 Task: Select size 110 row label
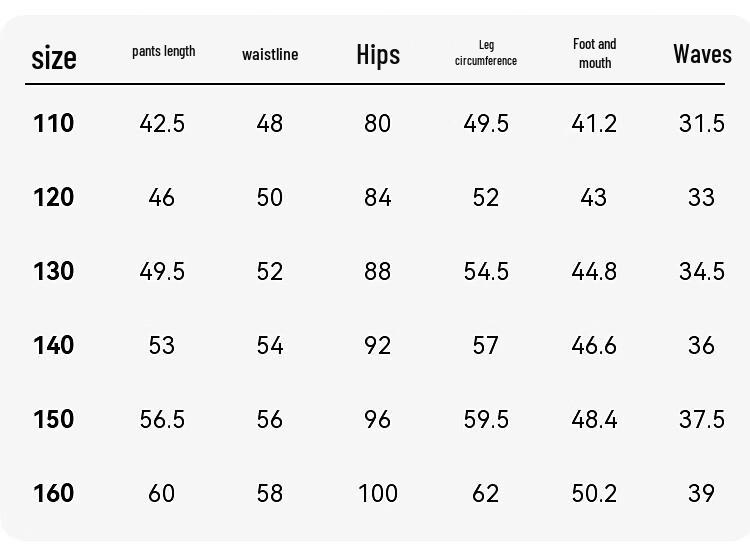[54, 123]
